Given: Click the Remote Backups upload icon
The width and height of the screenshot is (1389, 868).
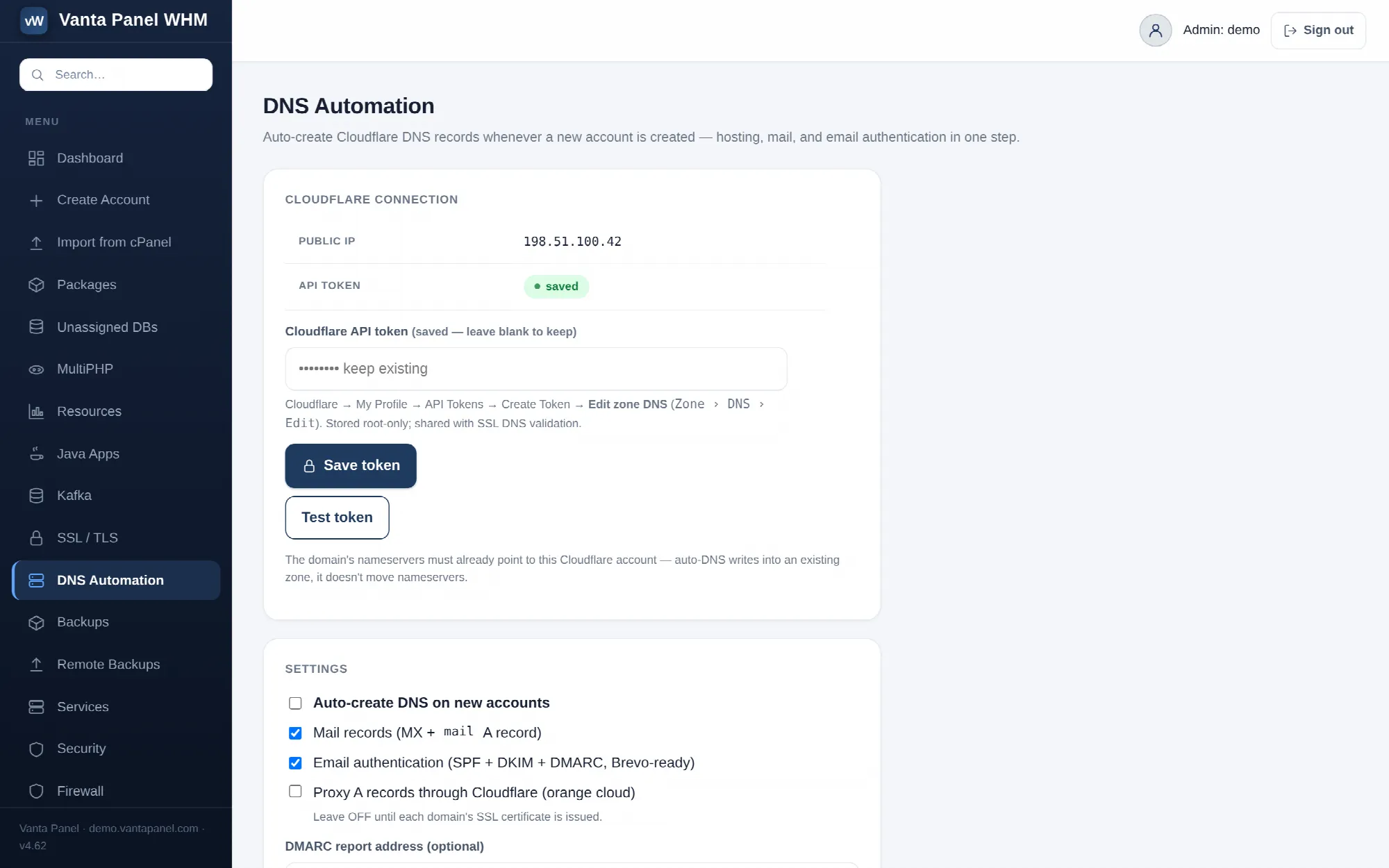Looking at the screenshot, I should tap(36, 665).
